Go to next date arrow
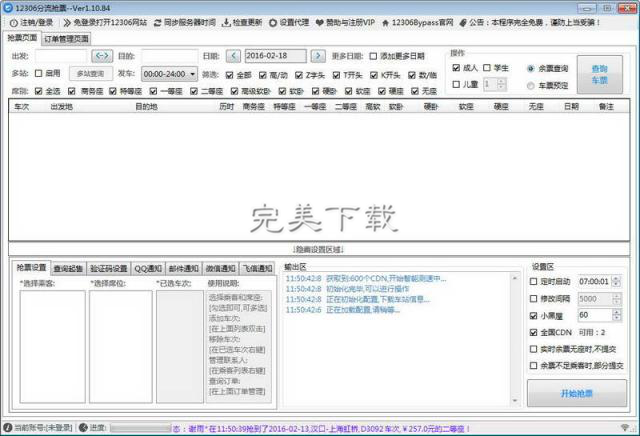Image resolution: width=640 pixels, height=436 pixels. pos(318,56)
